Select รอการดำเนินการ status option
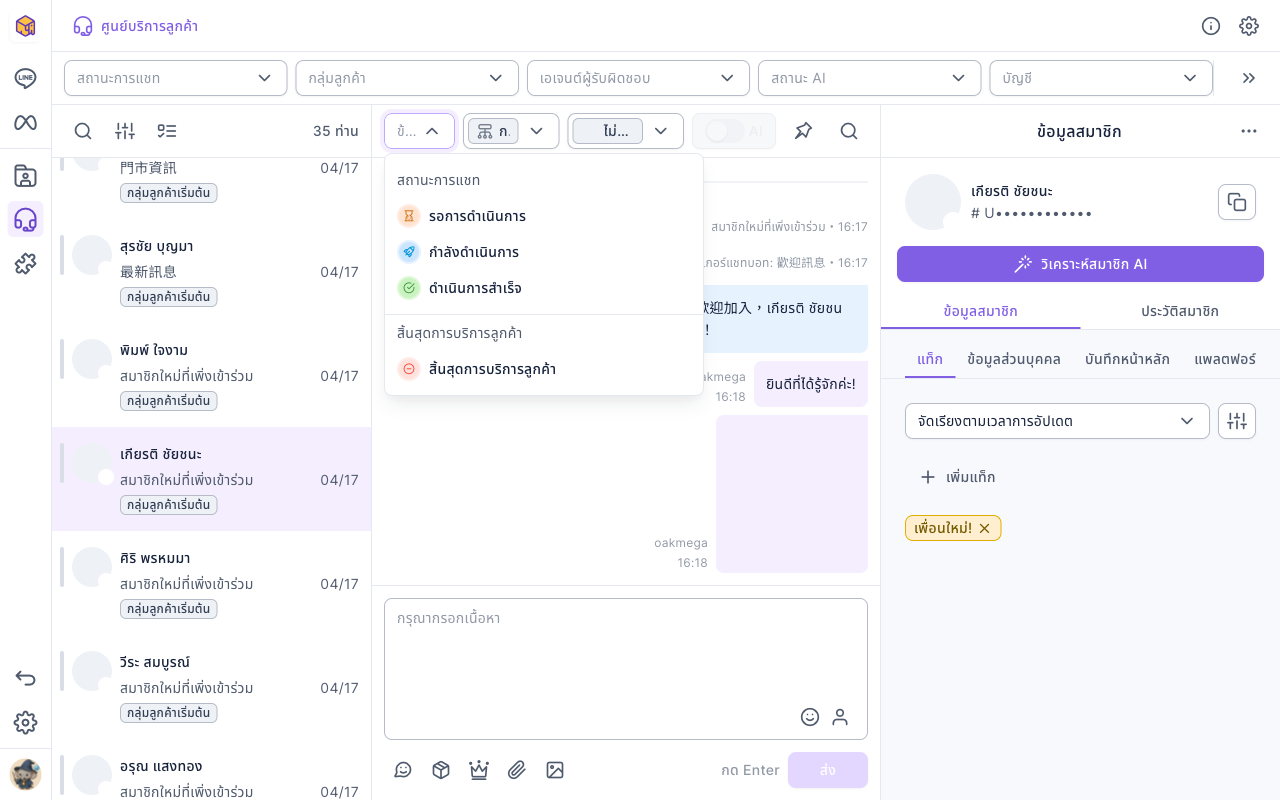 (x=544, y=216)
